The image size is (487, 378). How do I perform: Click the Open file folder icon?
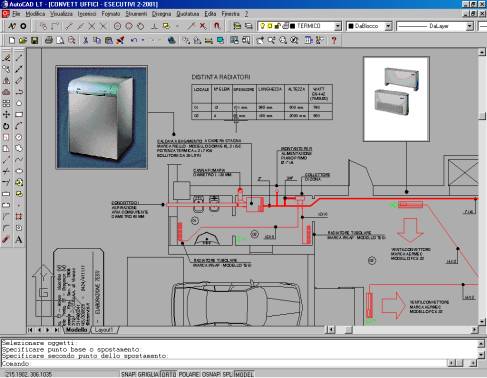pos(23,40)
